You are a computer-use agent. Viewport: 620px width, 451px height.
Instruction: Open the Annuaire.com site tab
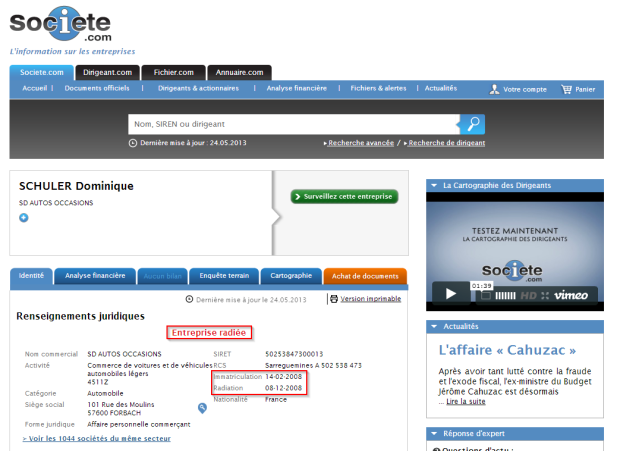click(x=239, y=72)
